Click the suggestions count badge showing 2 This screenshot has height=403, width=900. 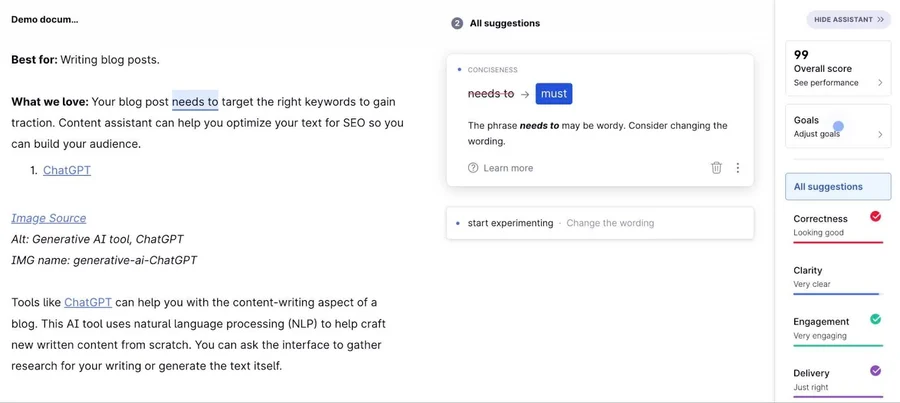457,24
